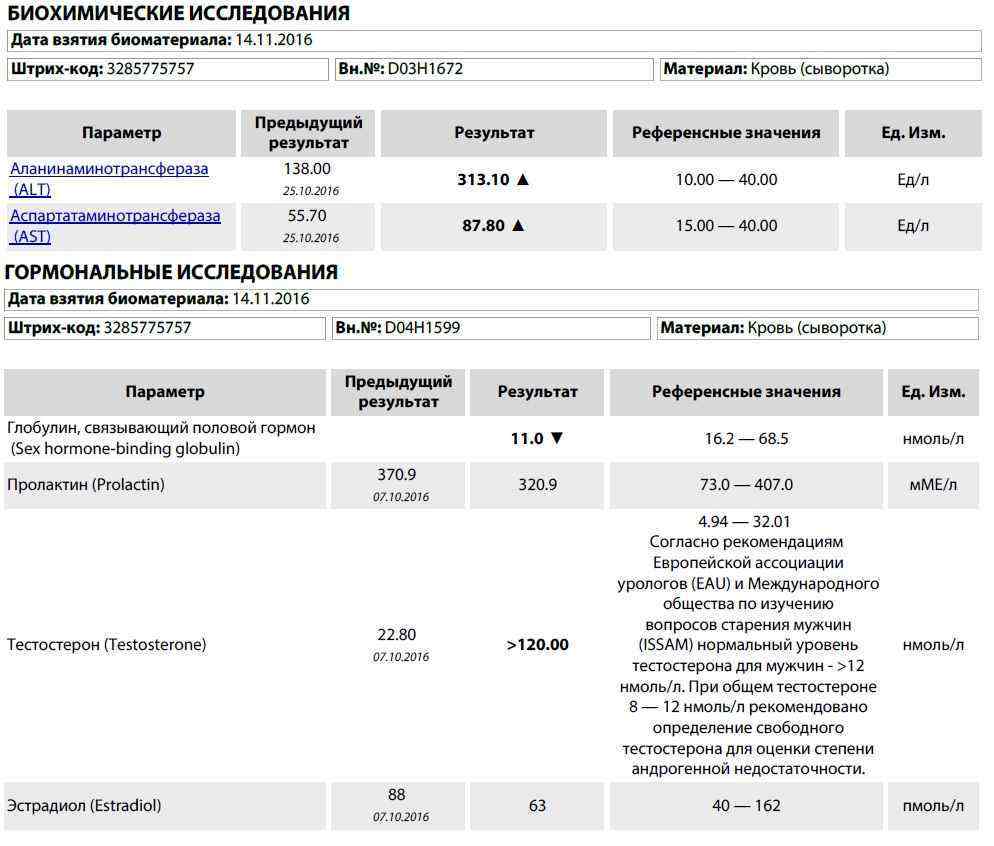Click the Штрих-код field under biochemical section
The image size is (994, 846).
[x=168, y=69]
